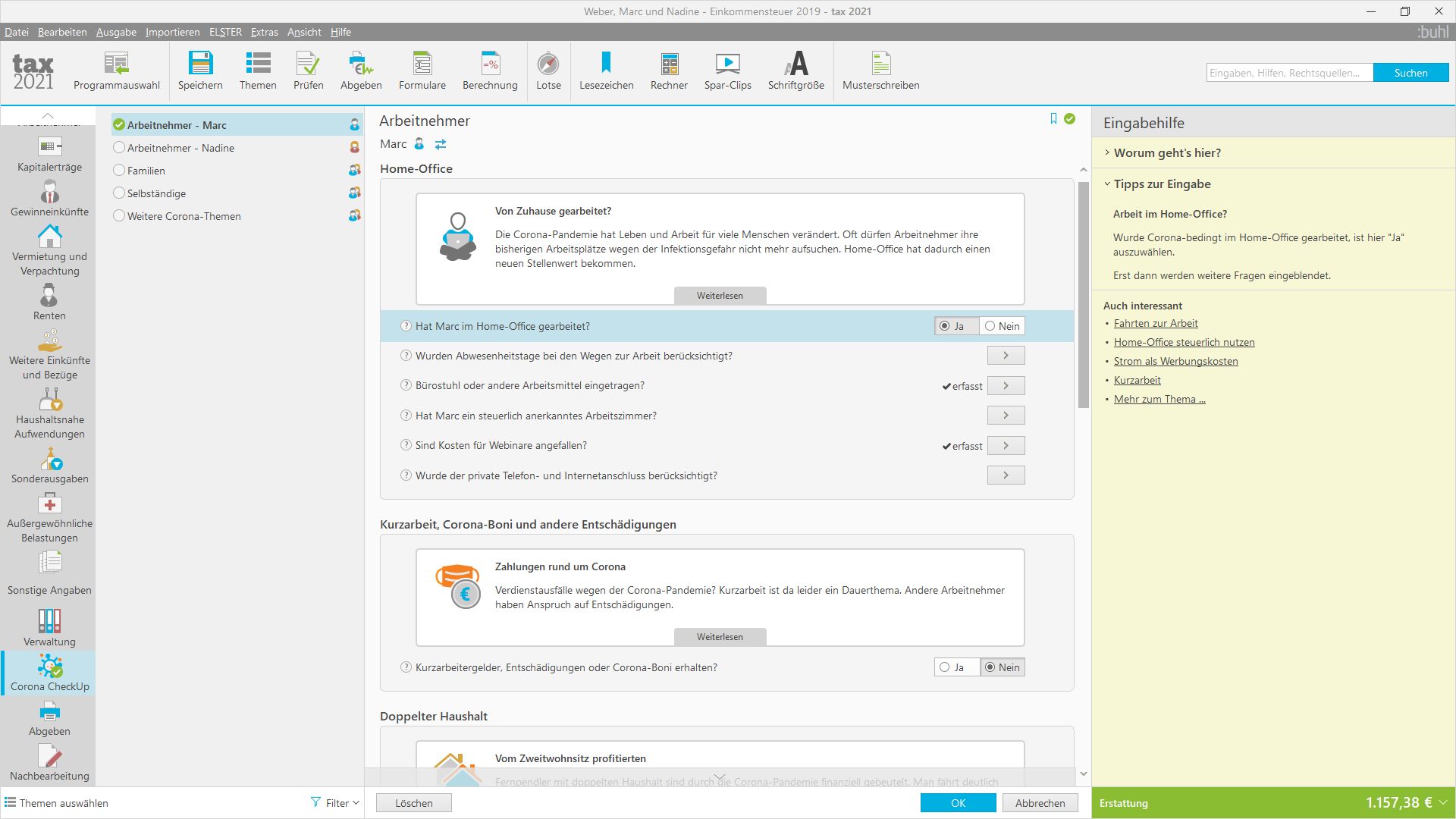This screenshot has height=819, width=1456.
Task: Play Spar-Clips videos
Action: pos(727,71)
